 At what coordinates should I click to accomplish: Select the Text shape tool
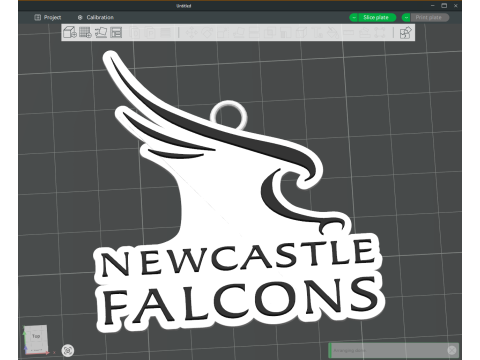pos(317,32)
